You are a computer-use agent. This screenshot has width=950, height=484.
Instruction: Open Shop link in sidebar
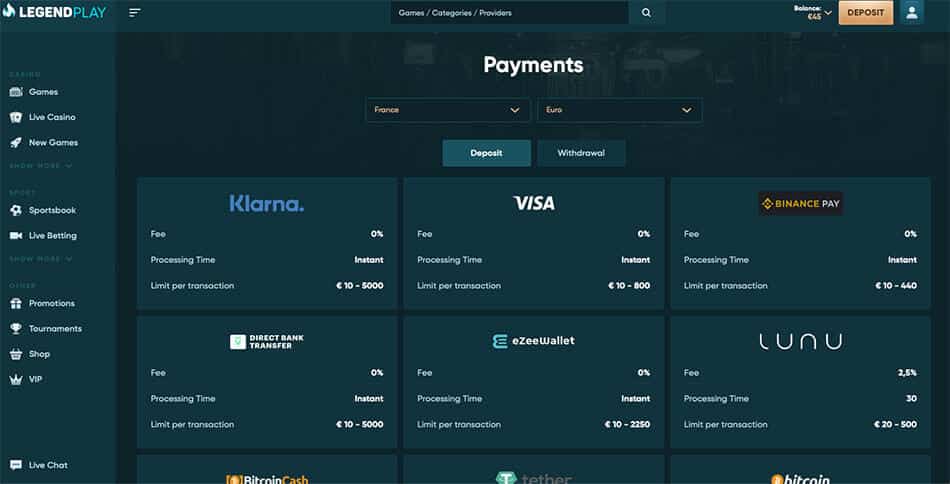39,354
